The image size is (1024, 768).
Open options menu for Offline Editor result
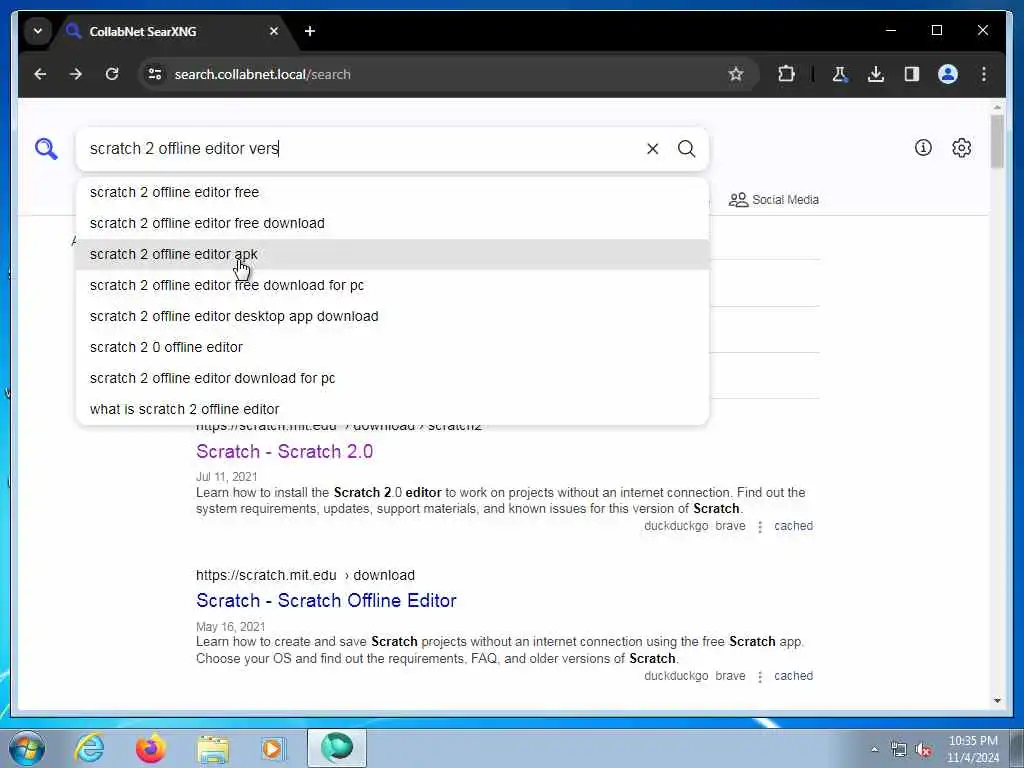click(x=760, y=677)
